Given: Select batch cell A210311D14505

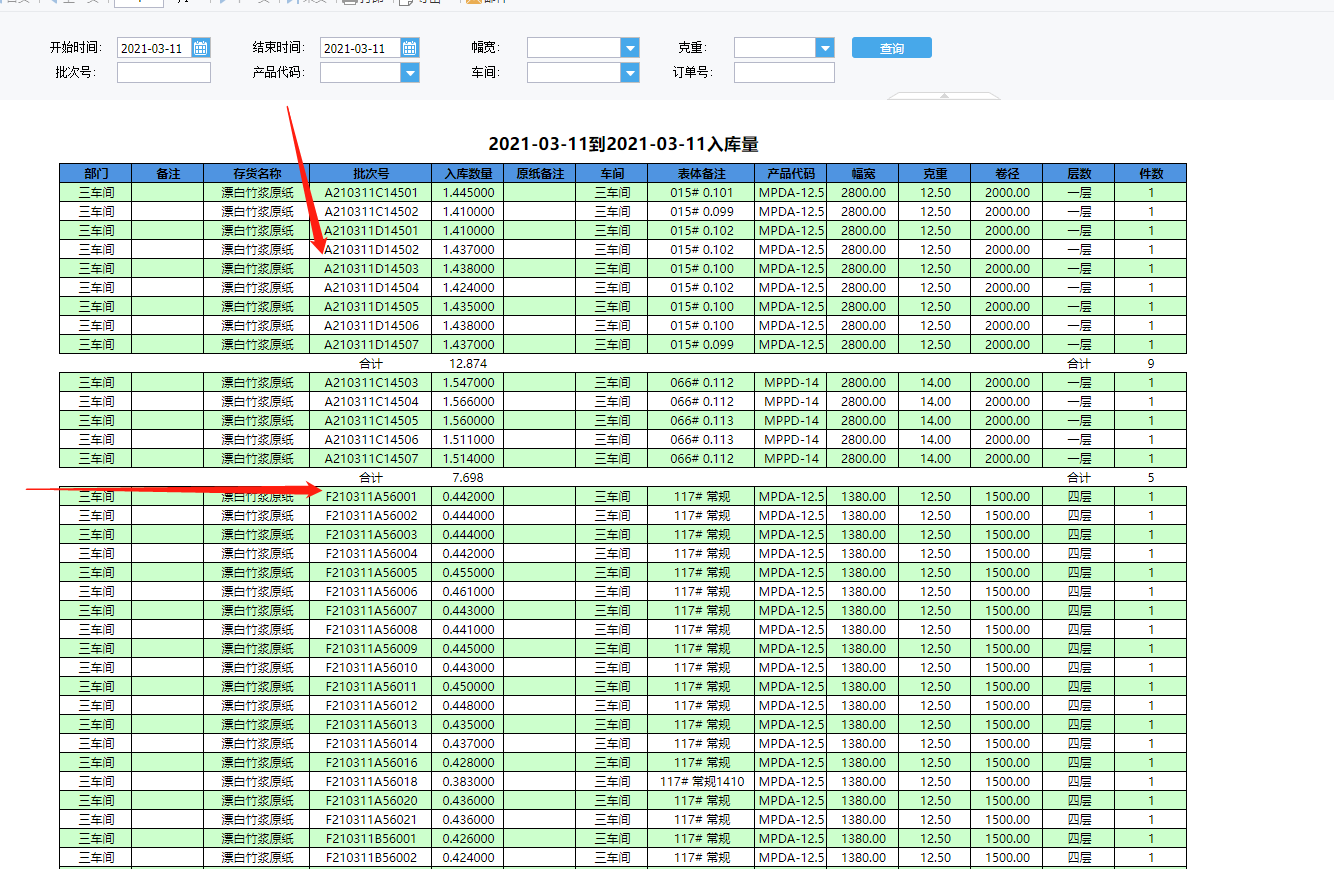Looking at the screenshot, I should (x=371, y=306).
